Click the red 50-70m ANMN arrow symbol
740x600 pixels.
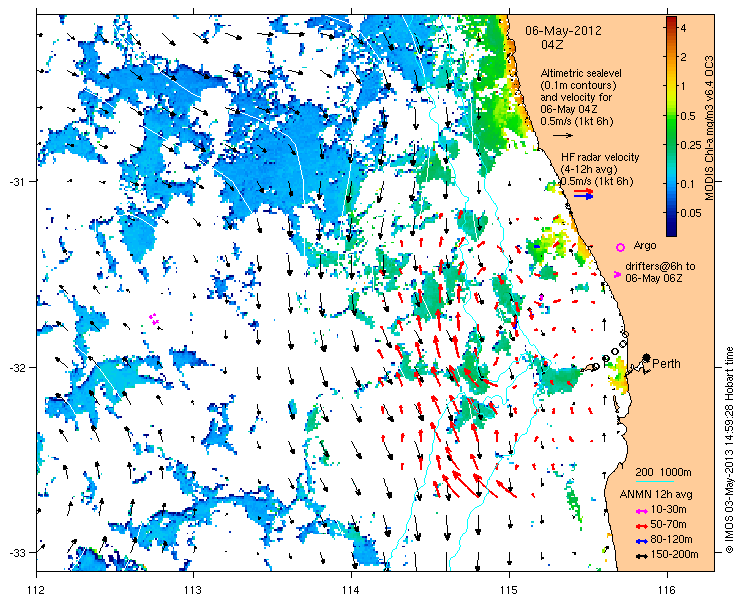[641, 526]
